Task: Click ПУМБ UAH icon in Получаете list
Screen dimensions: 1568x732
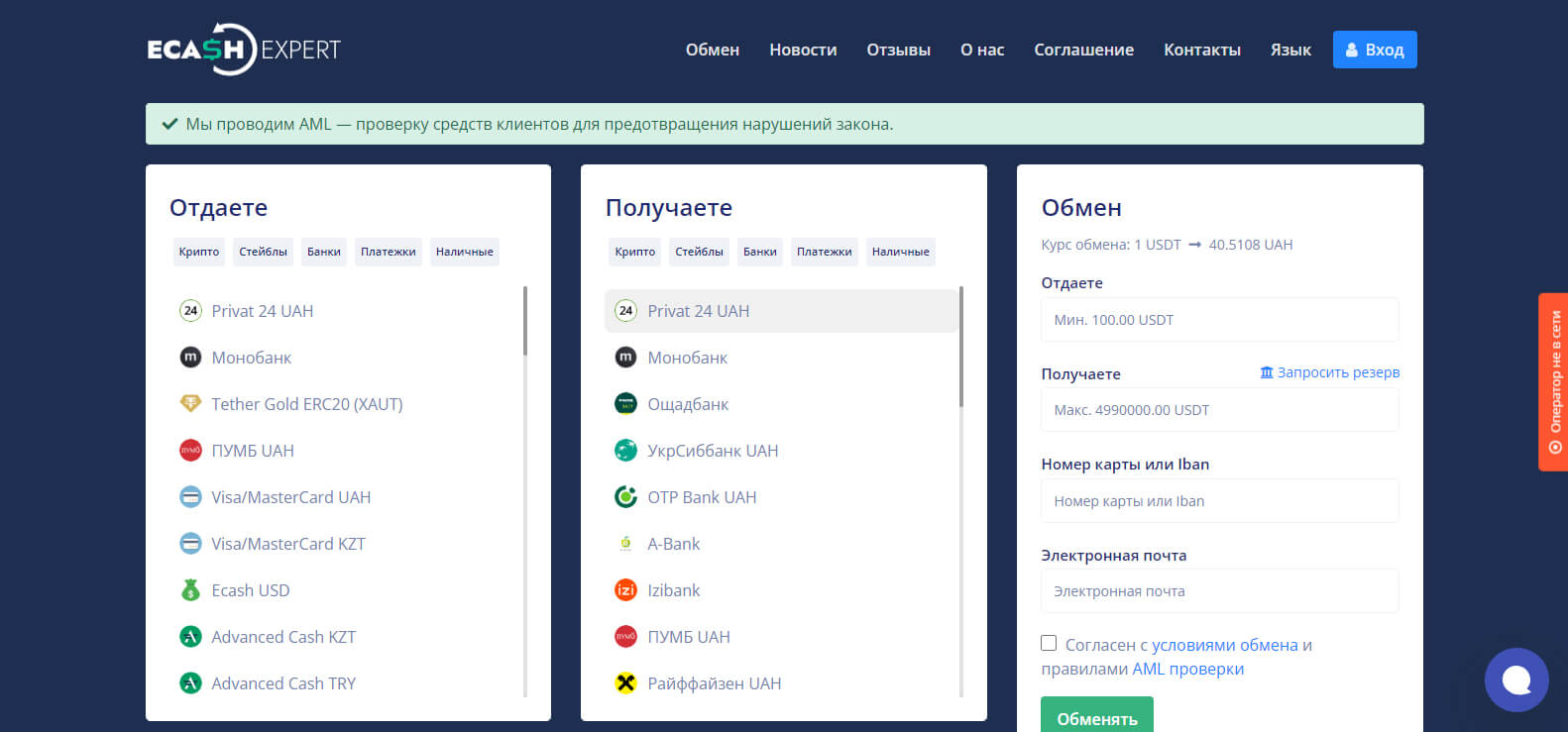Action: [x=625, y=637]
